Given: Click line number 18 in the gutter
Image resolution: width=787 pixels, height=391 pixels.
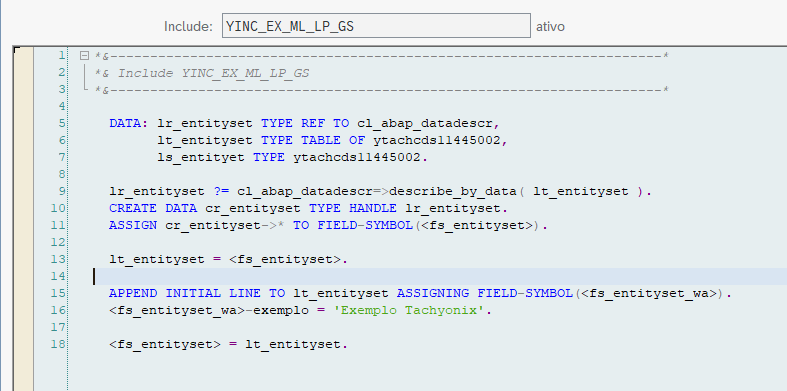Looking at the screenshot, I should click(58, 344).
